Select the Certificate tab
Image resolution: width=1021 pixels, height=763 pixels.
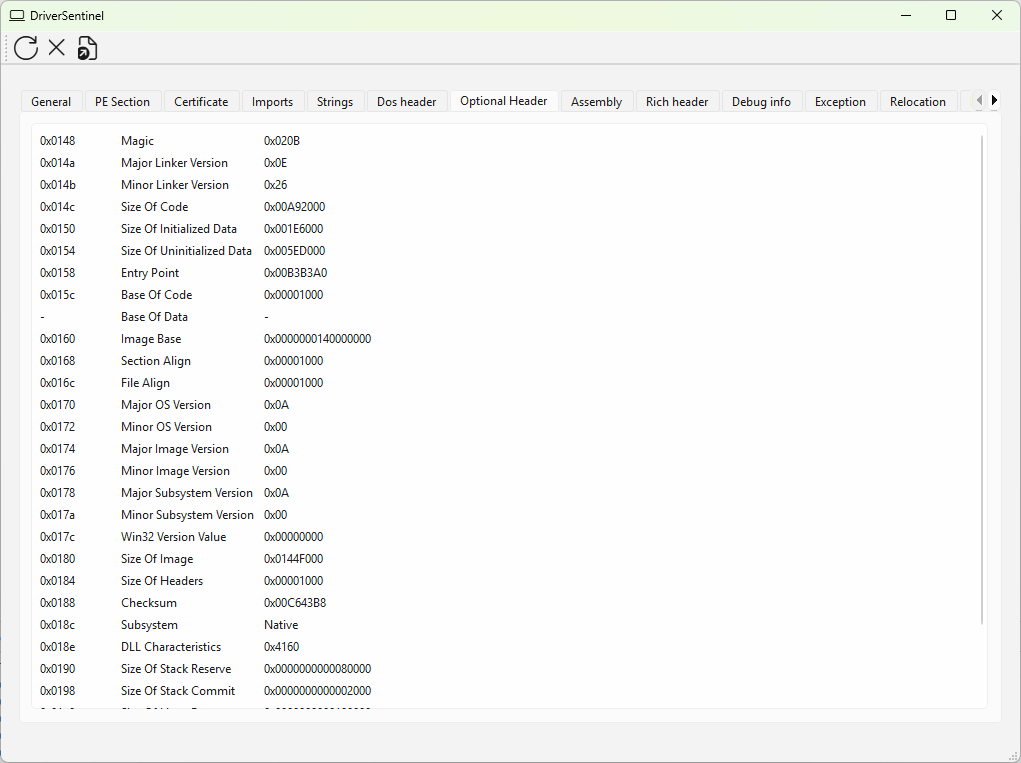(x=201, y=102)
